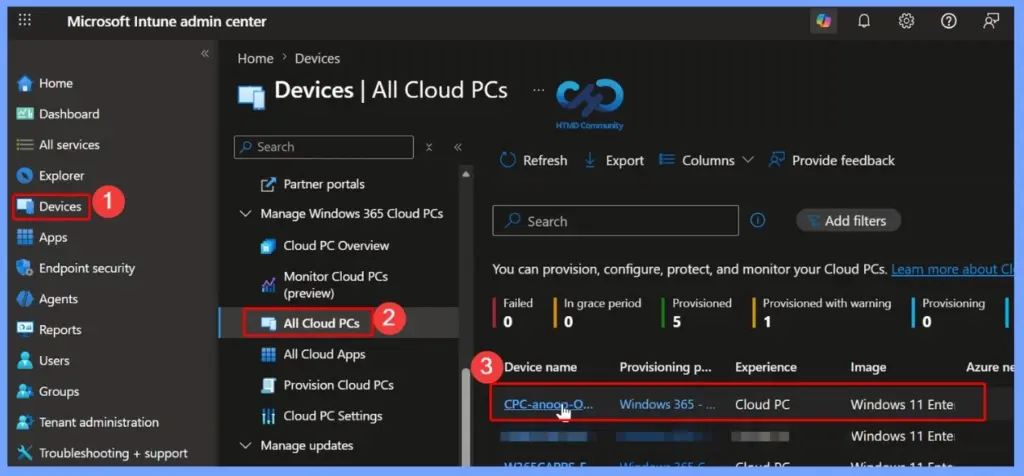Open portal settings gear icon
Screen dimensions: 1024x476
906,22
